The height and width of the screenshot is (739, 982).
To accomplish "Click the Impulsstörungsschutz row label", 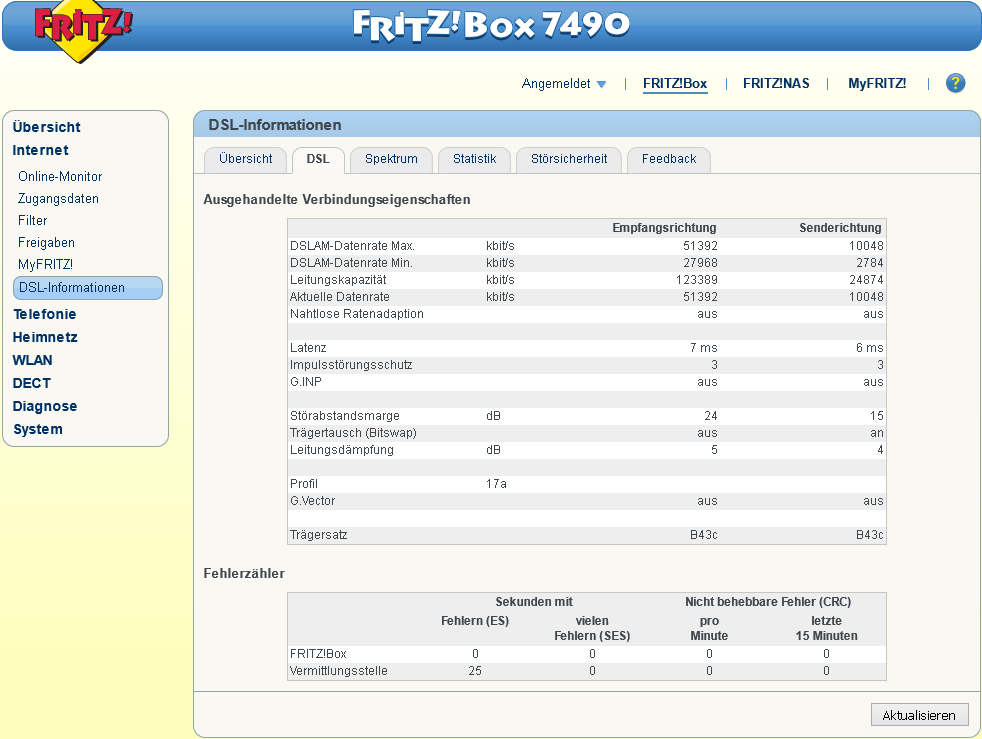I will click(x=351, y=365).
